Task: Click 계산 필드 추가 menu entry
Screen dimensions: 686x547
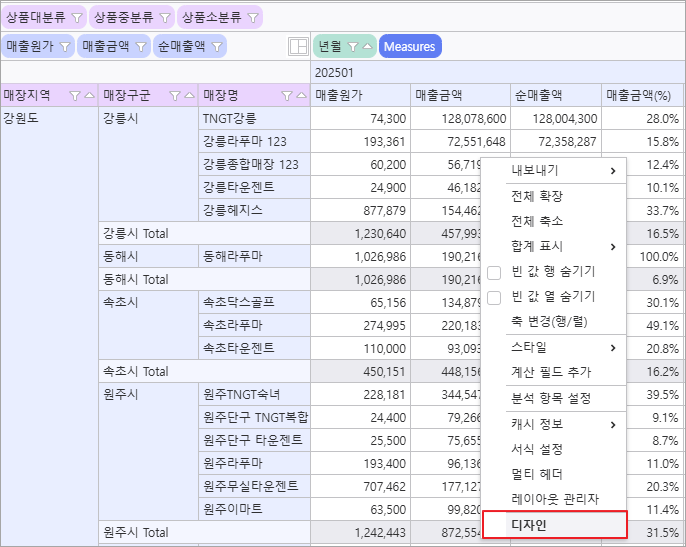Action: pyautogui.click(x=550, y=373)
